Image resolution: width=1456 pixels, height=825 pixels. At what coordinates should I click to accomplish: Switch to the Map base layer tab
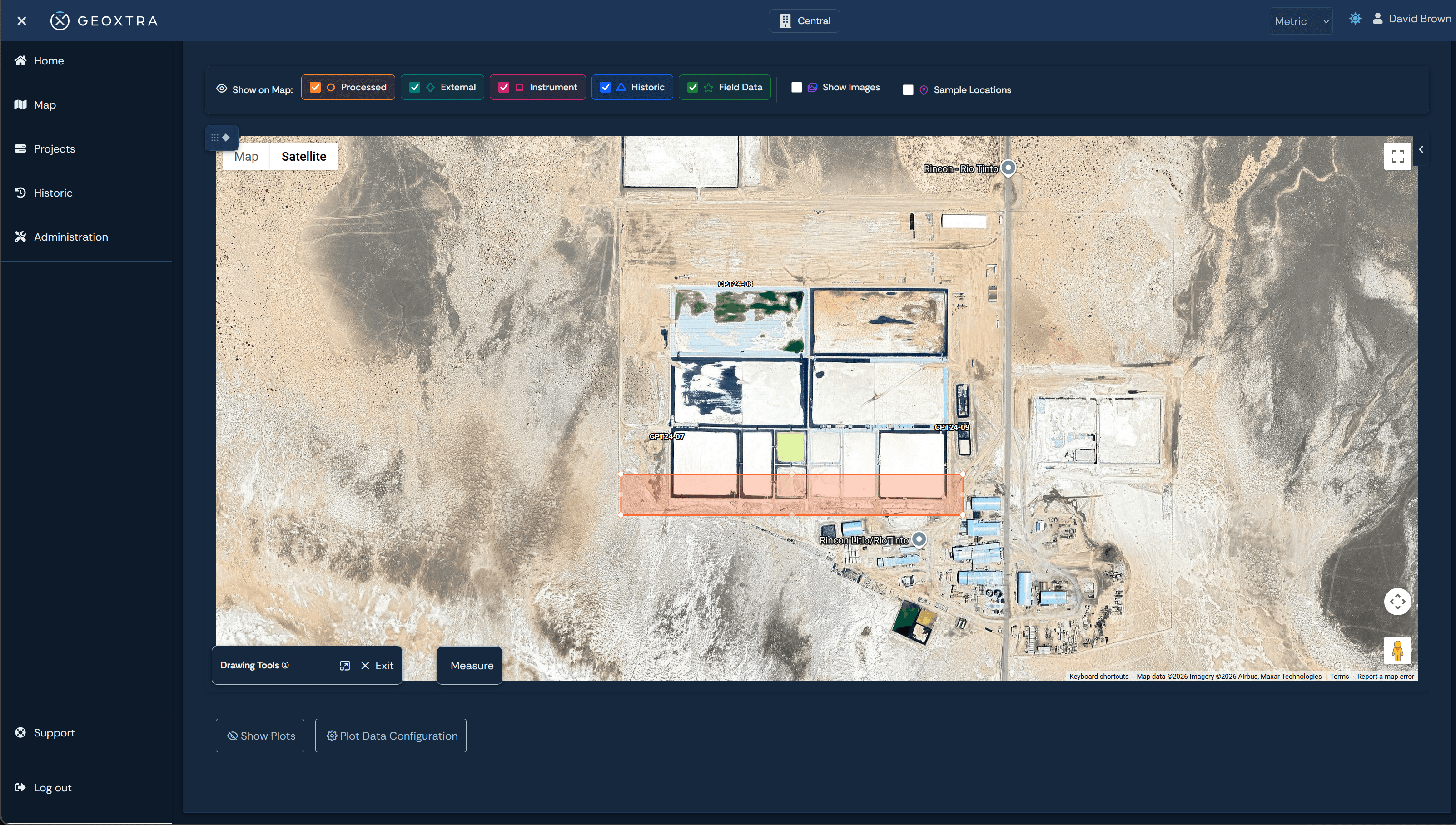tap(245, 156)
